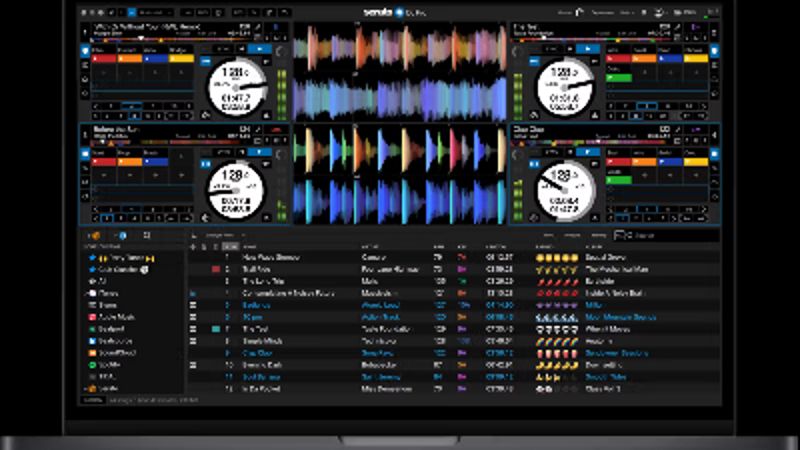Trigger orange cue pad on top-left deck
Screen dimensions: 800x450
pos(130,59)
